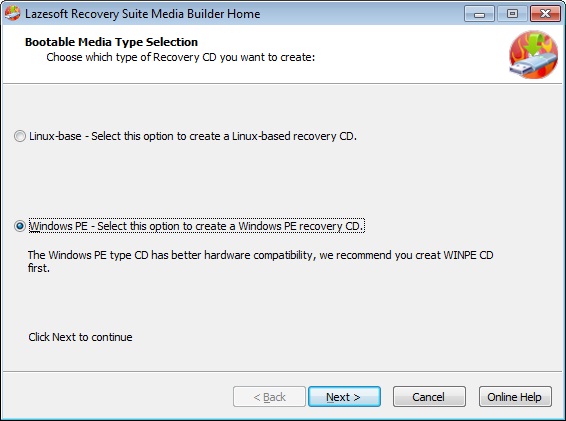Click the separator line above the wizard buttons
This screenshot has height=421, width=566.
coord(283,371)
